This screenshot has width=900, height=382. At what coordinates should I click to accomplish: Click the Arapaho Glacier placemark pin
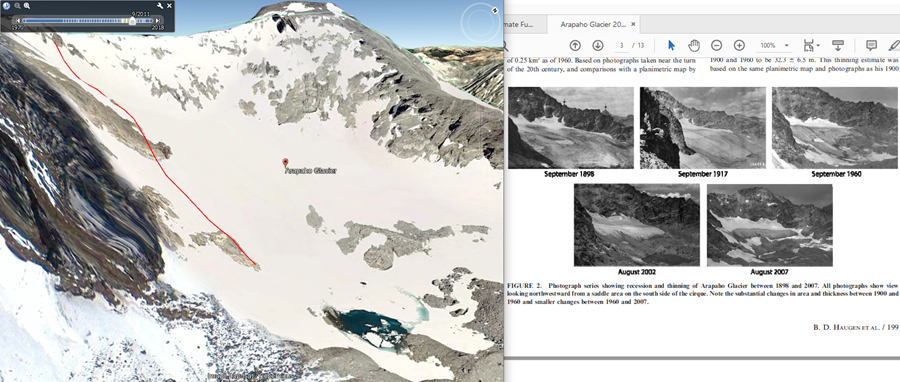coord(285,163)
